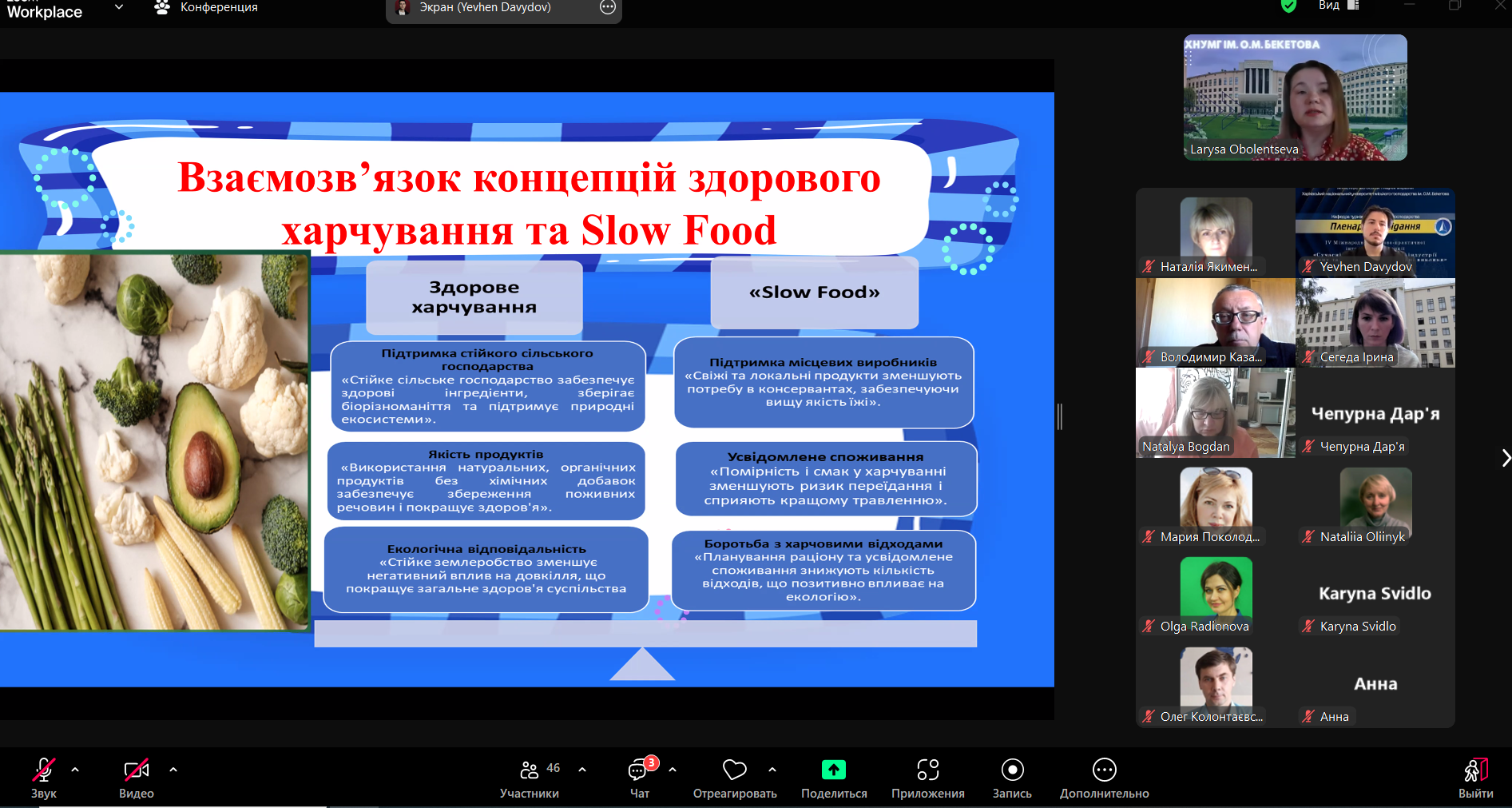This screenshot has width=1512, height=808.
Task: Expand chat options arrow beside Чат
Action: coord(673,770)
